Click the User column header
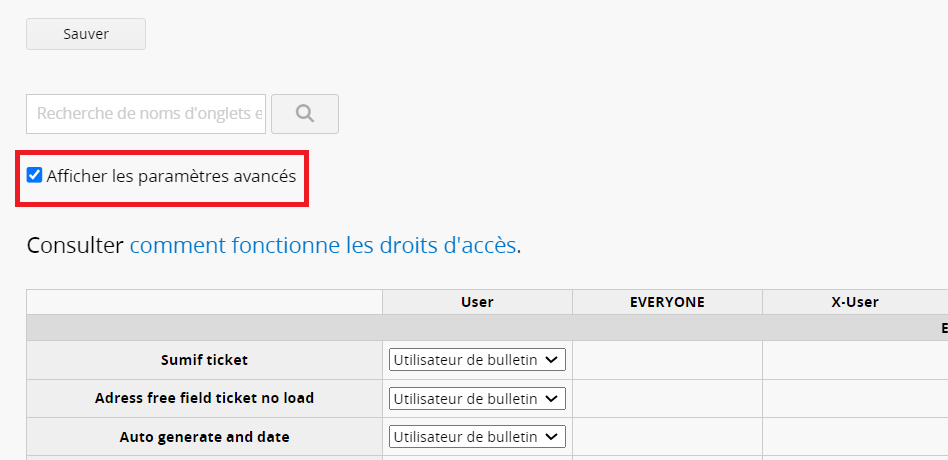Screen dimensions: 948x460 pyautogui.click(x=477, y=302)
